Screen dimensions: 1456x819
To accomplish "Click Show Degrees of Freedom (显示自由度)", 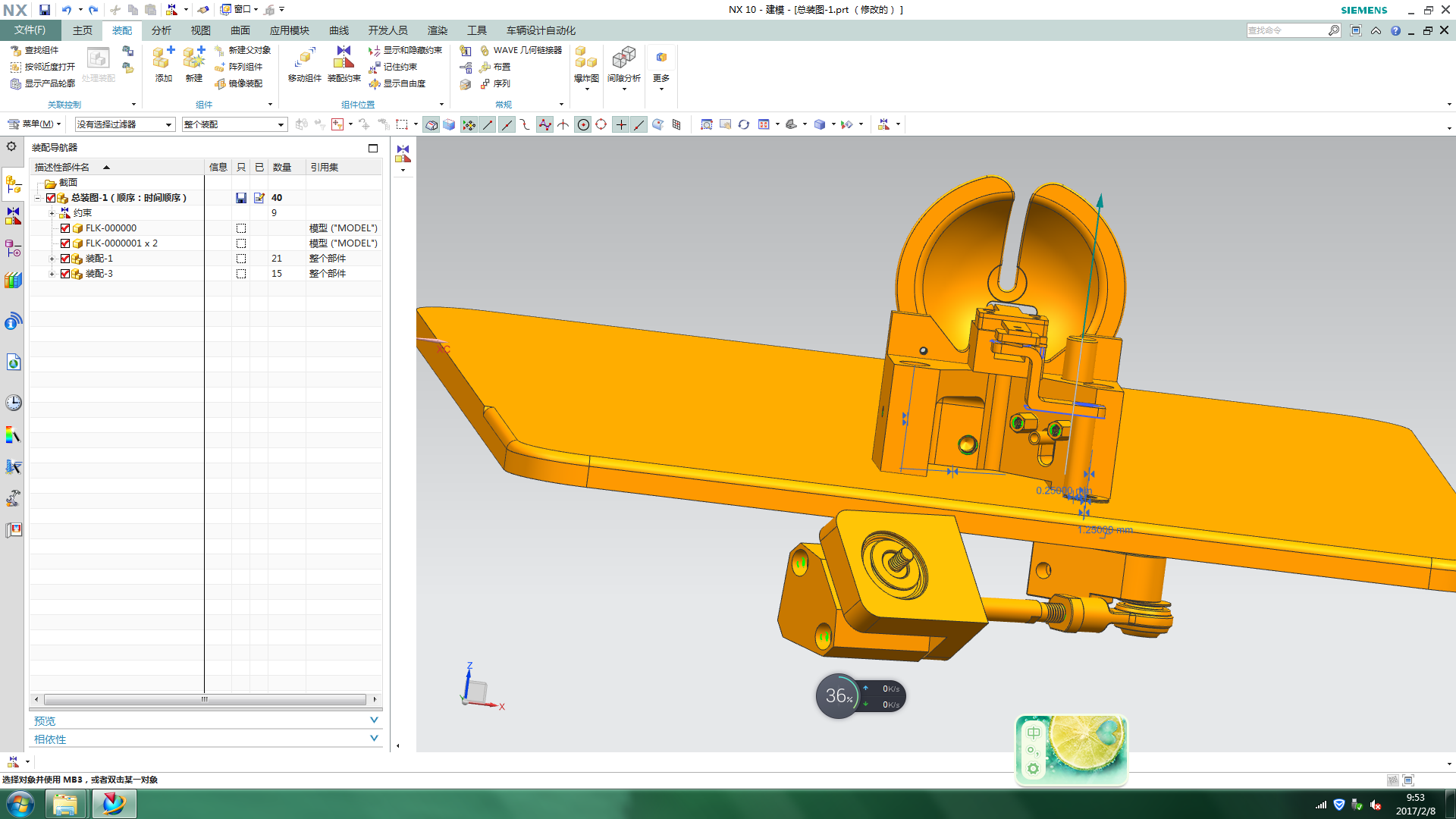I will [397, 83].
